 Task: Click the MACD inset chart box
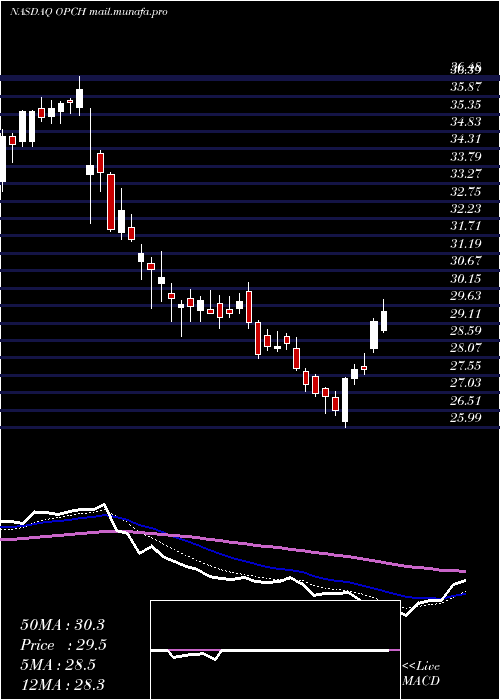pyautogui.click(x=275, y=650)
